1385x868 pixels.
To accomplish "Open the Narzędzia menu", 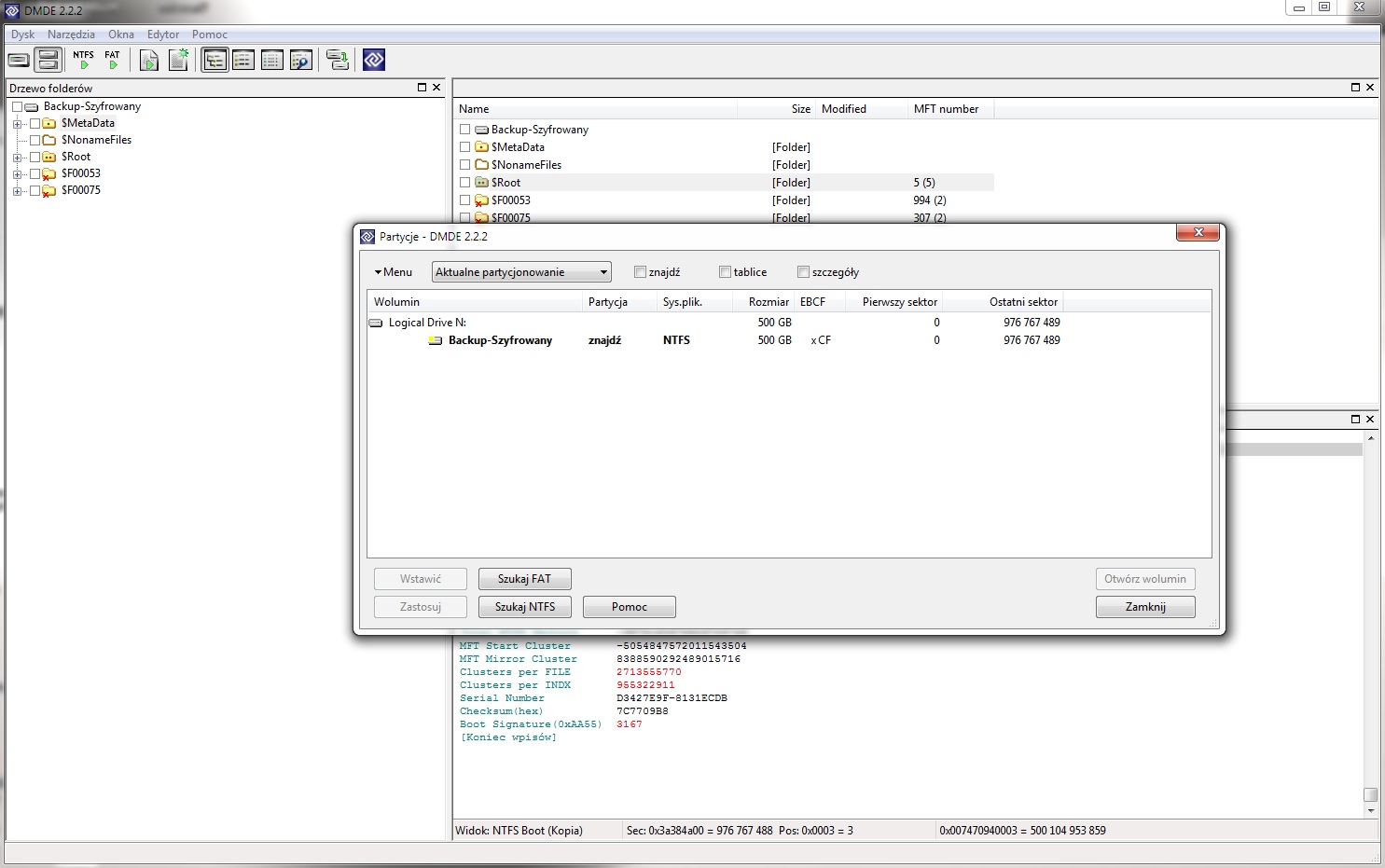I will coord(71,34).
